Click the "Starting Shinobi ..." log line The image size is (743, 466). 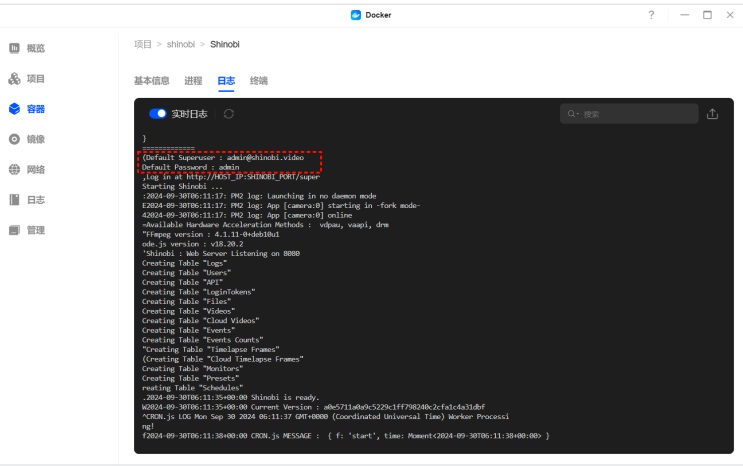click(182, 186)
